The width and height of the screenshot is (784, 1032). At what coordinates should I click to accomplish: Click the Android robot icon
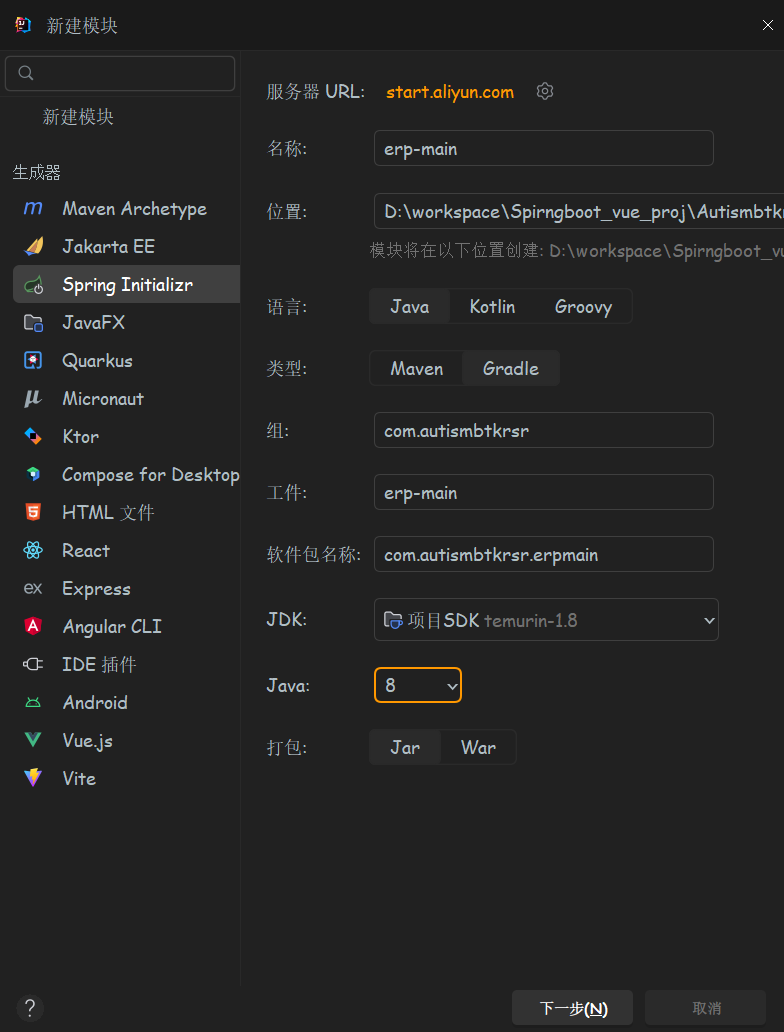(x=33, y=702)
